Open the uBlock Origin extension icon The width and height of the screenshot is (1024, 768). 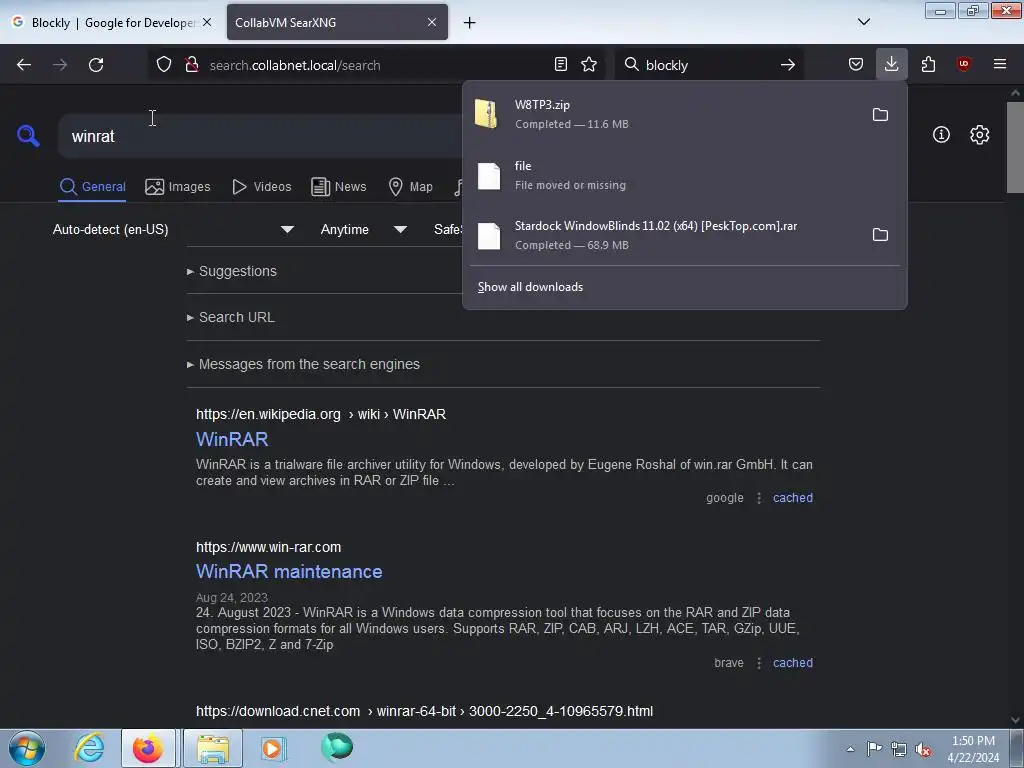pyautogui.click(x=963, y=65)
